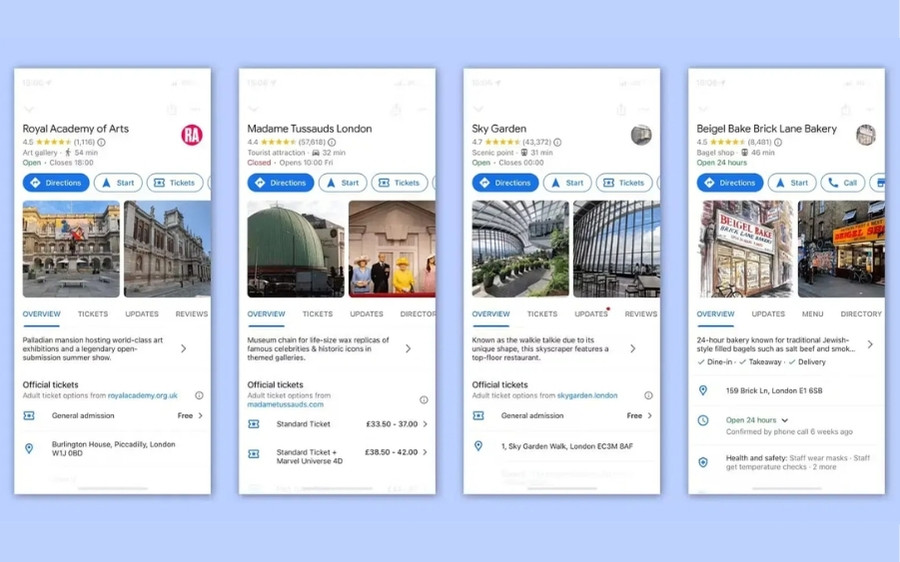Tap Start button on Madame Tussauds card

point(343,183)
